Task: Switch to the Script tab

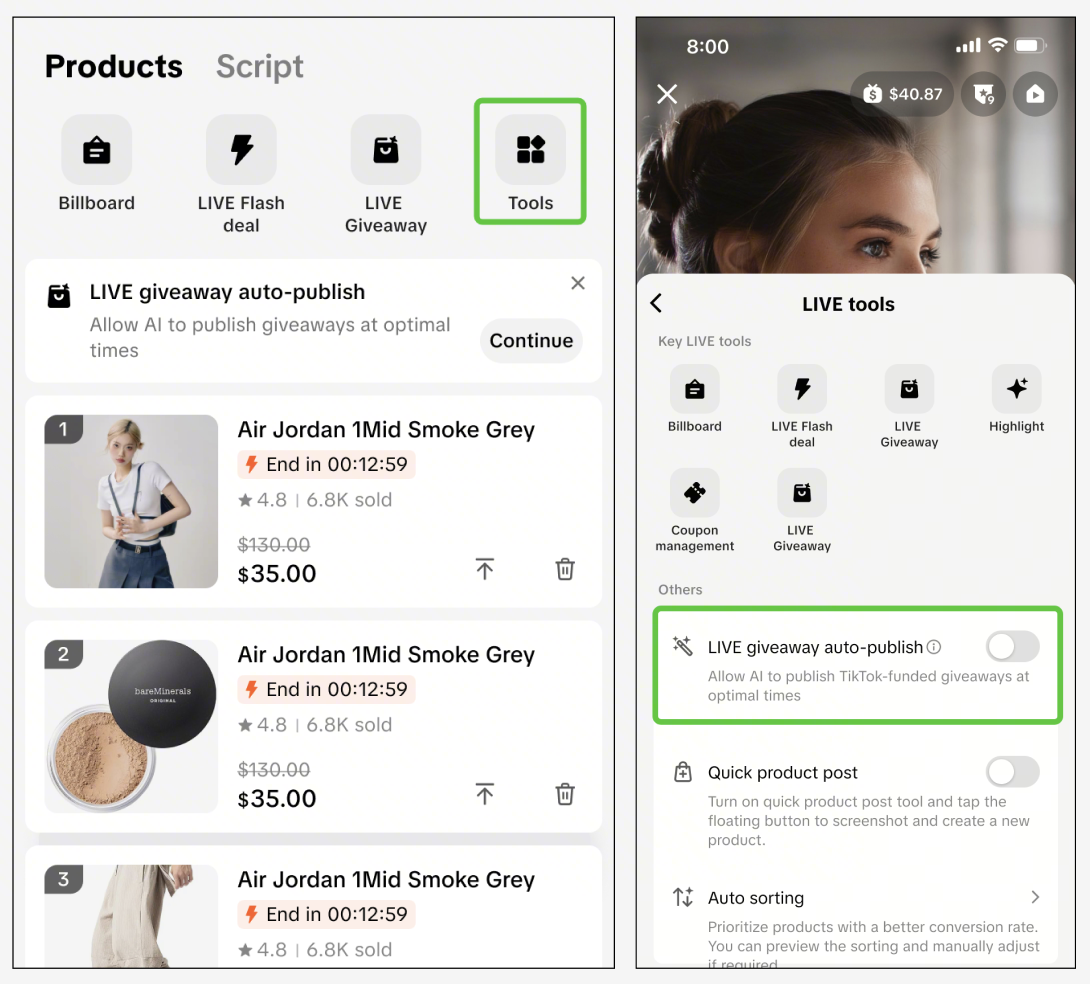Action: [260, 67]
